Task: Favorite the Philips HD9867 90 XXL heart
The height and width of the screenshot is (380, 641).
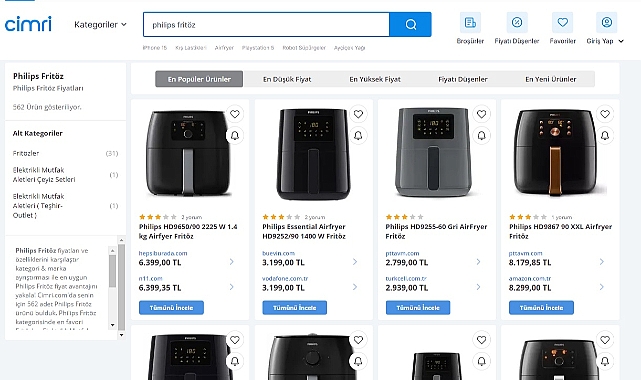Action: coord(605,114)
